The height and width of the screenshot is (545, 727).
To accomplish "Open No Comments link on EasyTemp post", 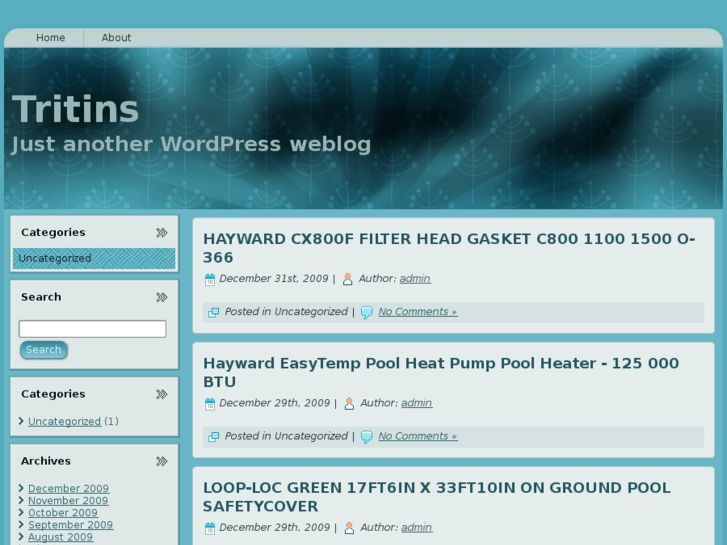I will pos(418,436).
